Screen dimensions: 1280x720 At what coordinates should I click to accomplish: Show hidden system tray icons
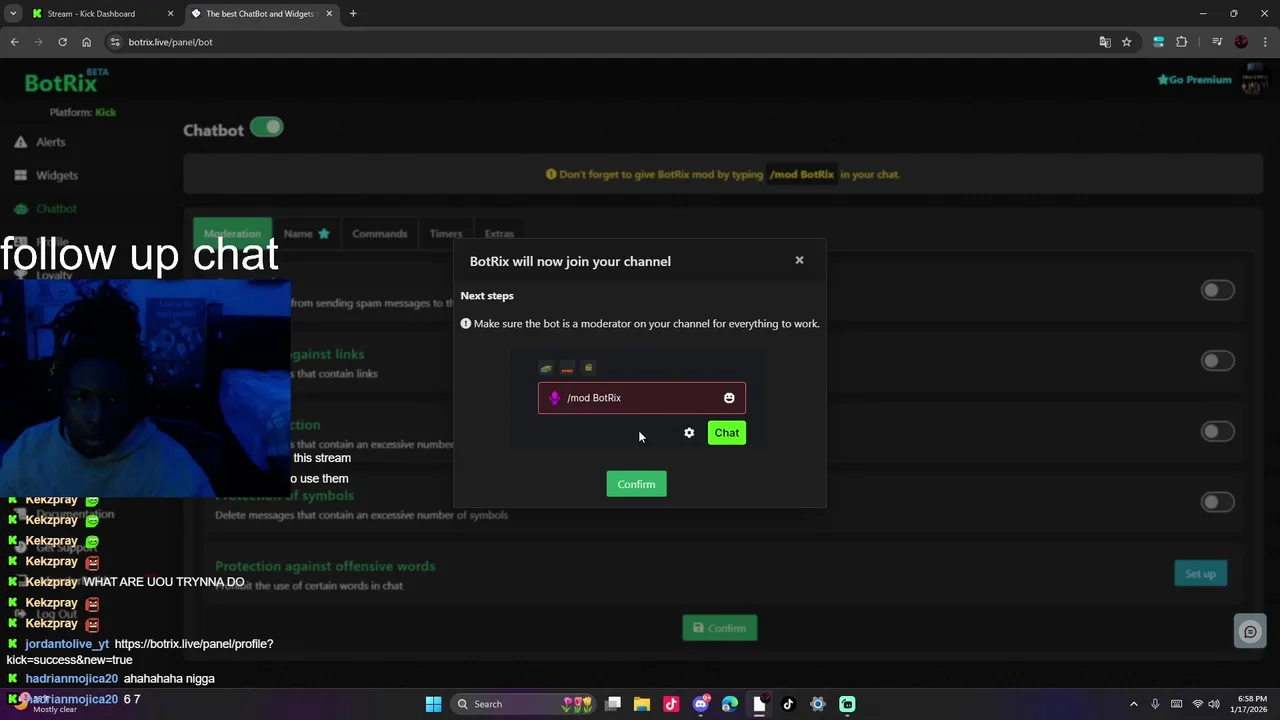click(1133, 704)
